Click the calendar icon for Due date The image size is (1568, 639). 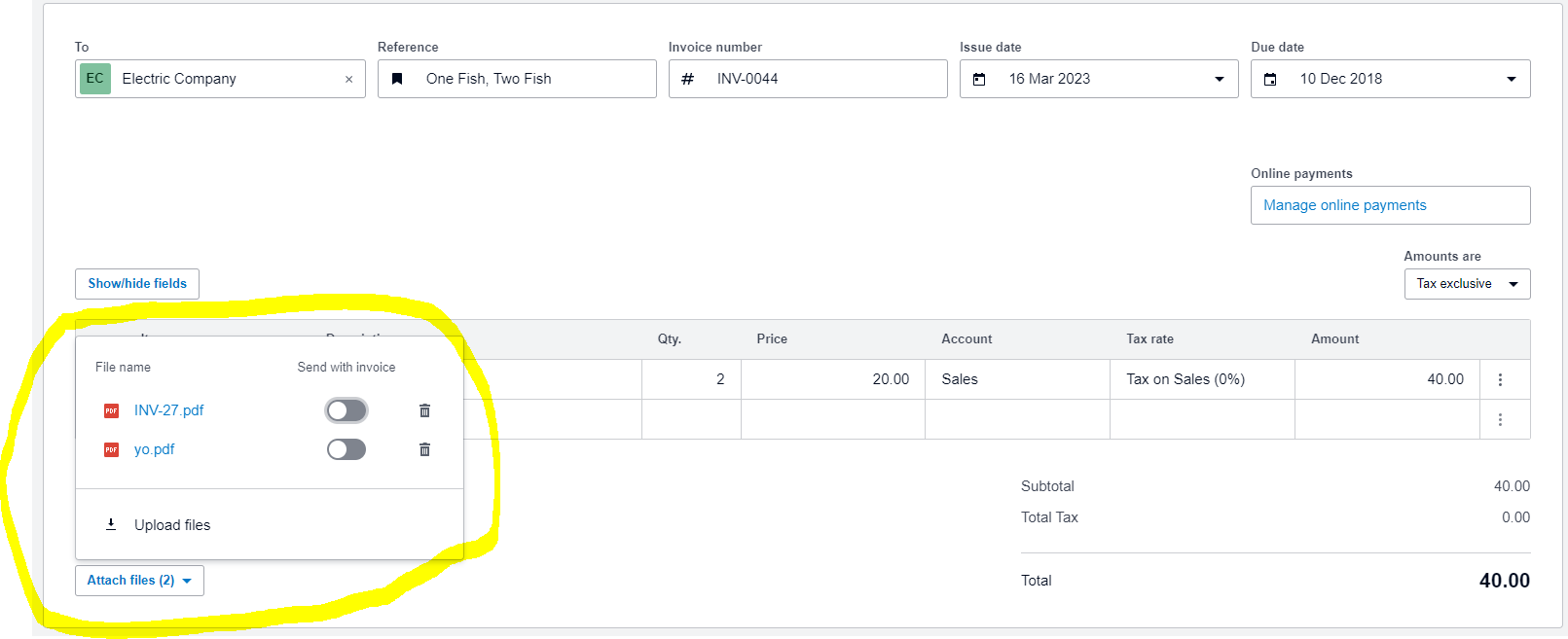pos(1270,79)
